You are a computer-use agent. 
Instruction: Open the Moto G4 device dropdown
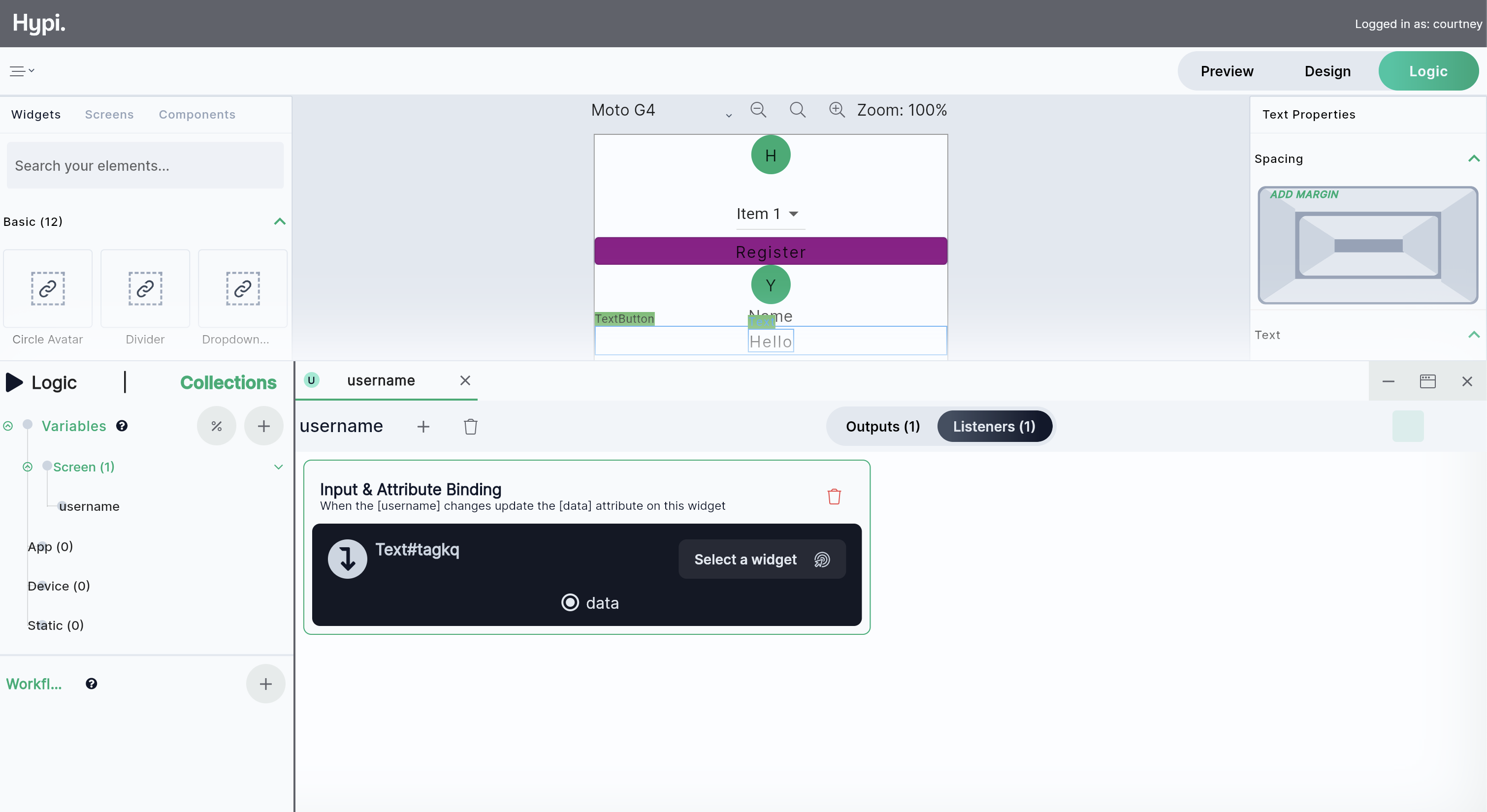(x=661, y=111)
